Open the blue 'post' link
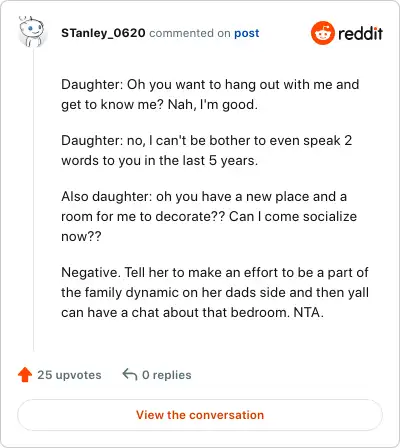 pyautogui.click(x=247, y=33)
